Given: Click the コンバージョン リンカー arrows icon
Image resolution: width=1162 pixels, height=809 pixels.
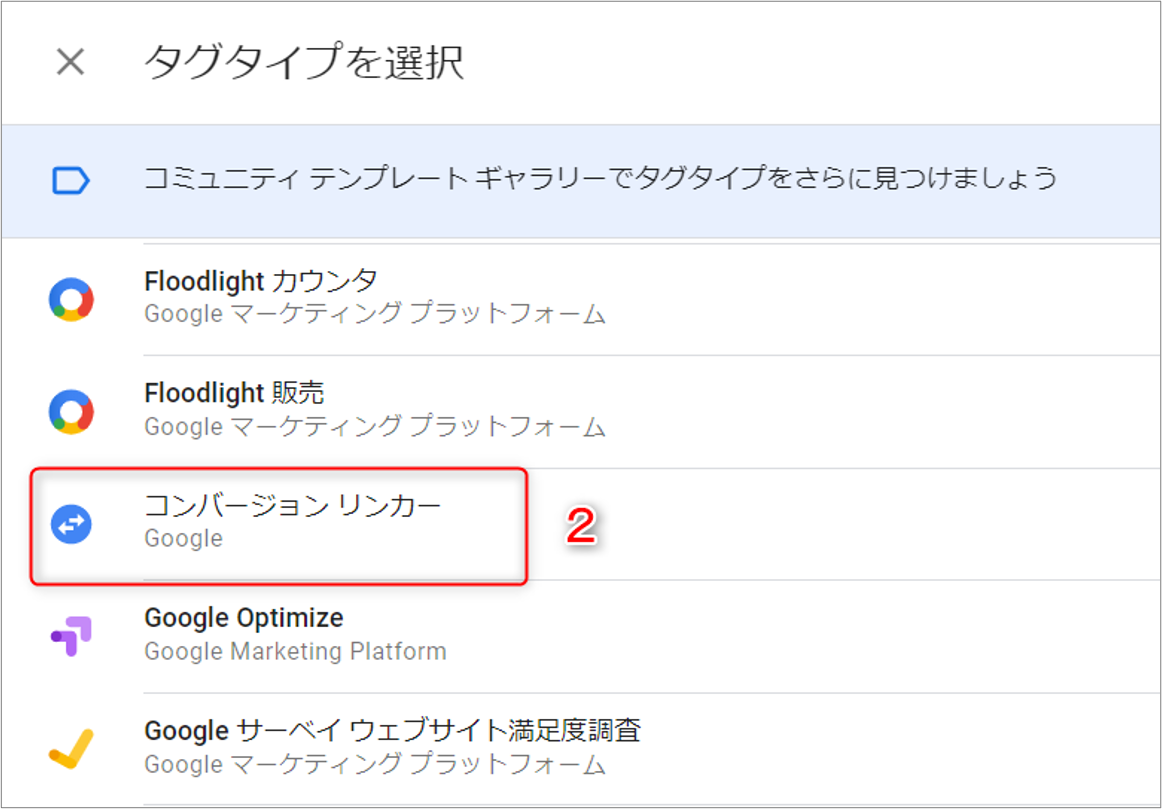Looking at the screenshot, I should point(71,524).
